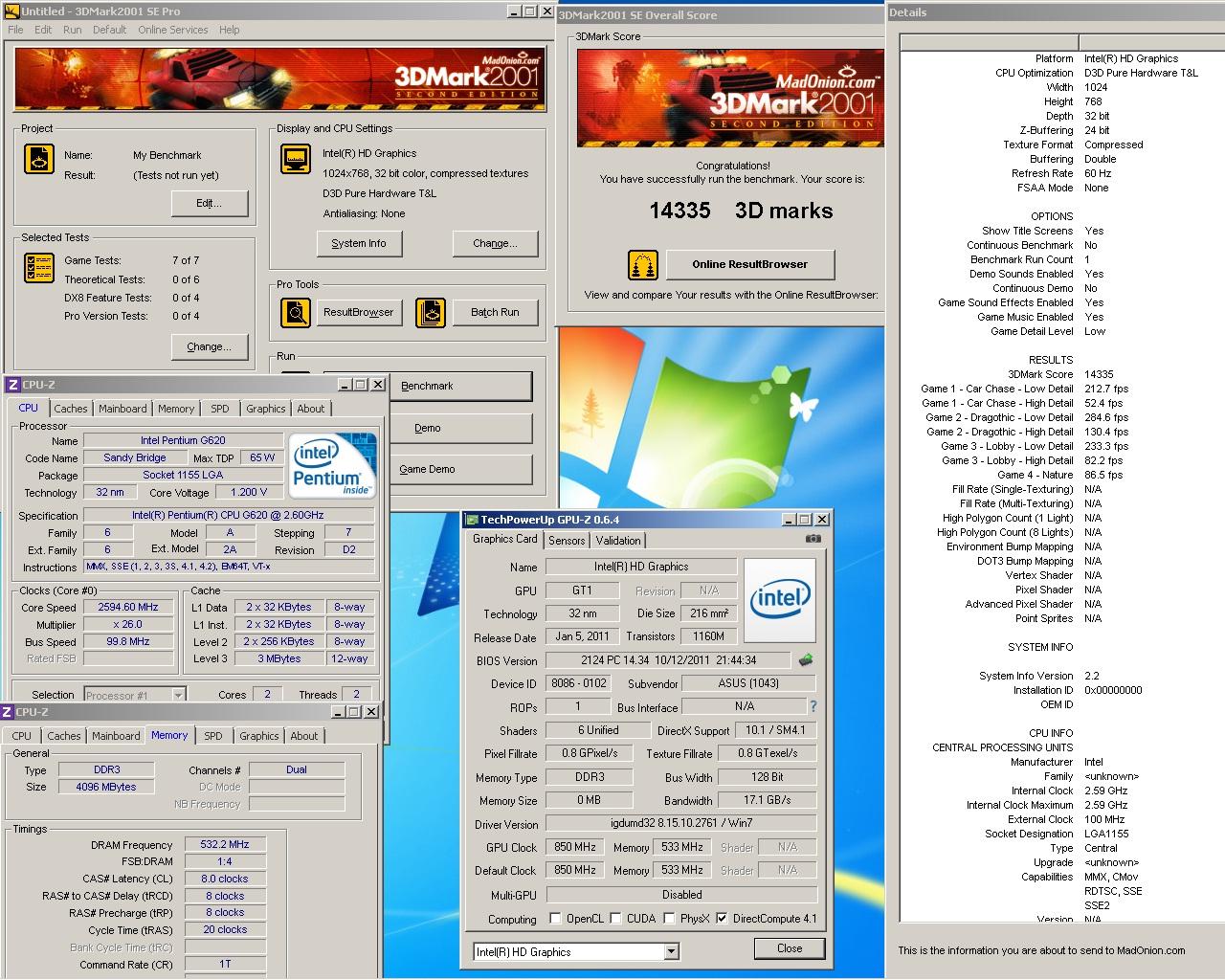Click the GPU-Z Name field
This screenshot has height=980, width=1225.
point(640,567)
